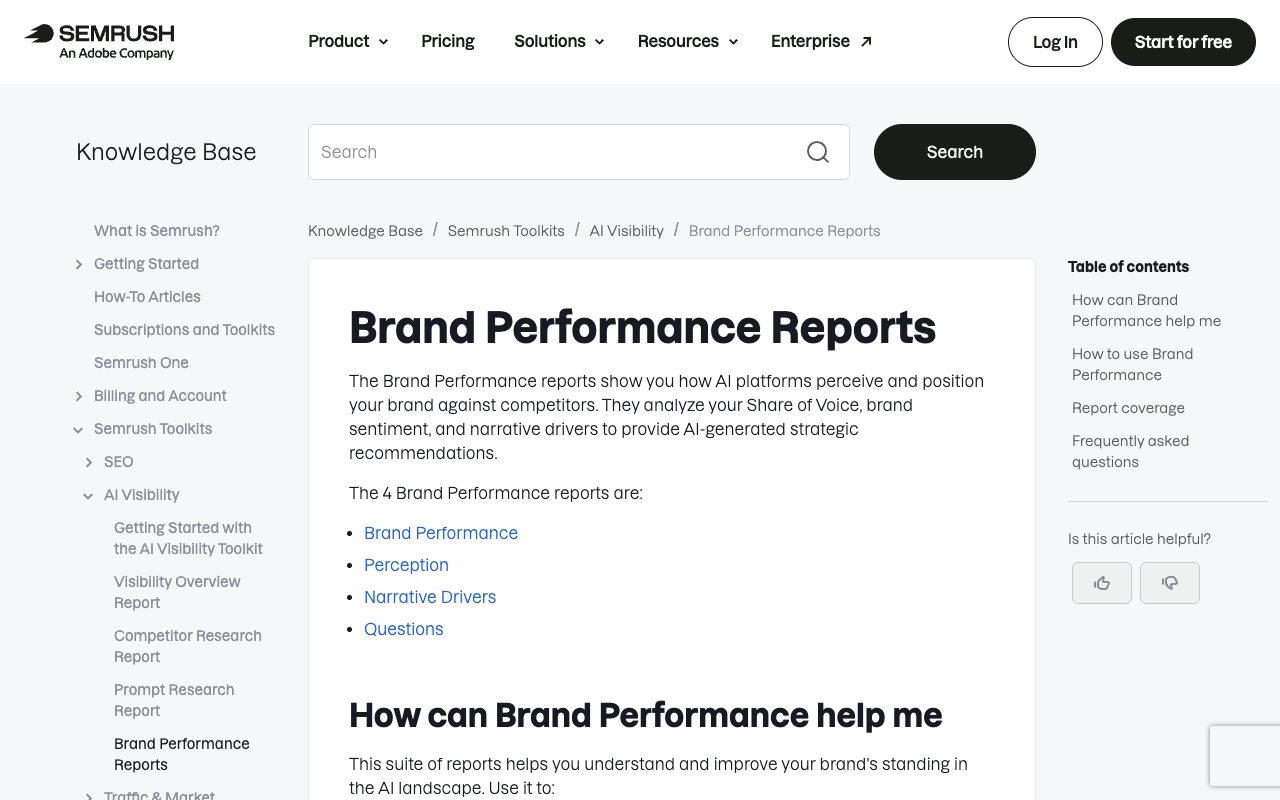Click the Start for free button
Screen dimensions: 1280x800
[x=1183, y=42]
